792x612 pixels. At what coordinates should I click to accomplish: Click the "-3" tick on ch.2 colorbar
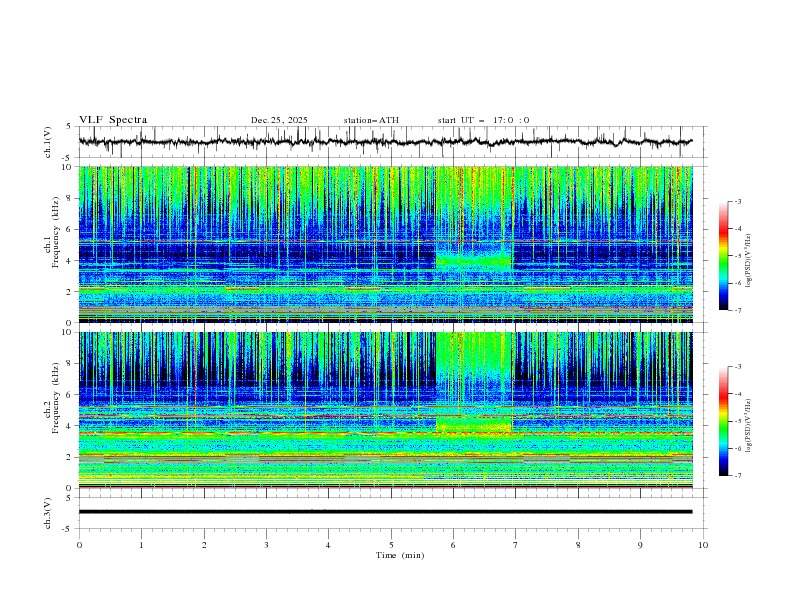[x=738, y=367]
